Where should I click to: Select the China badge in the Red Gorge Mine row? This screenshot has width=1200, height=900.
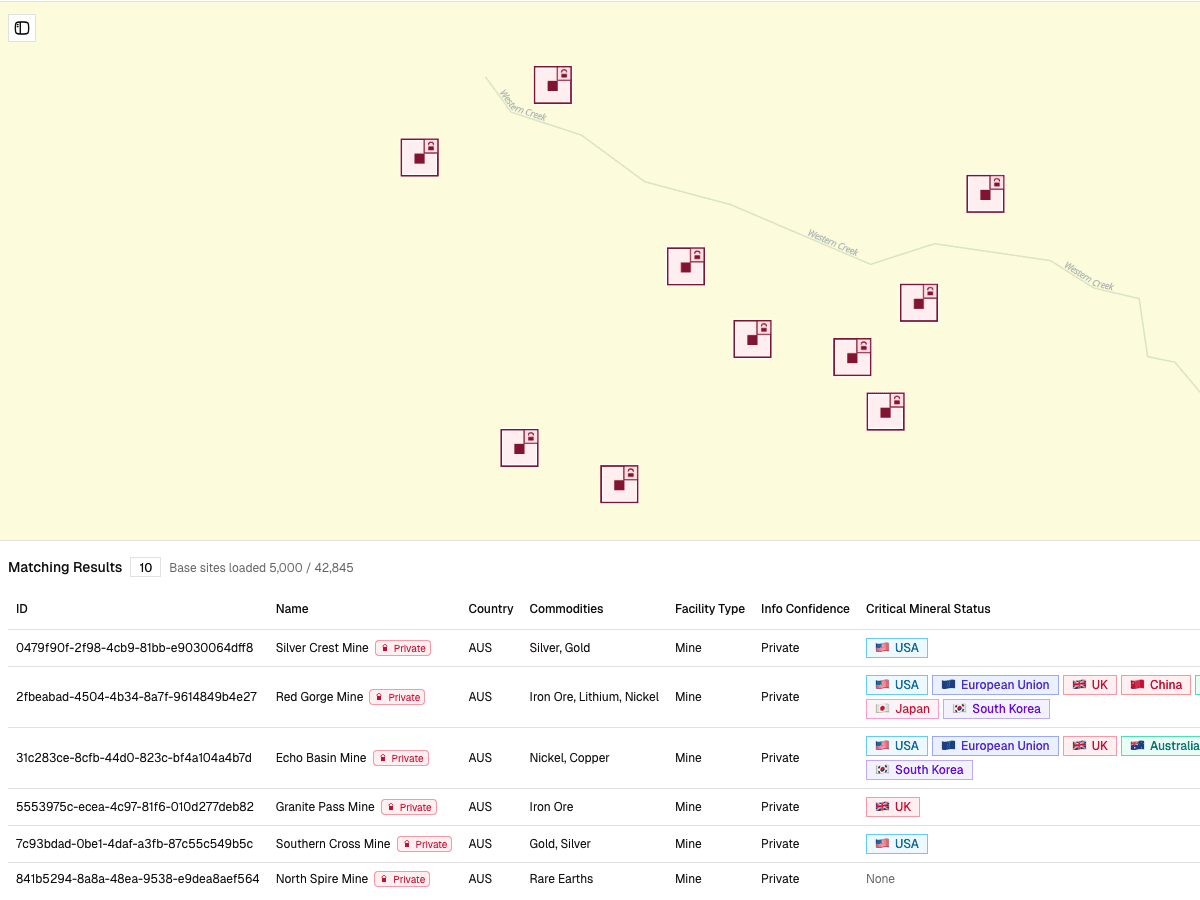click(1156, 684)
